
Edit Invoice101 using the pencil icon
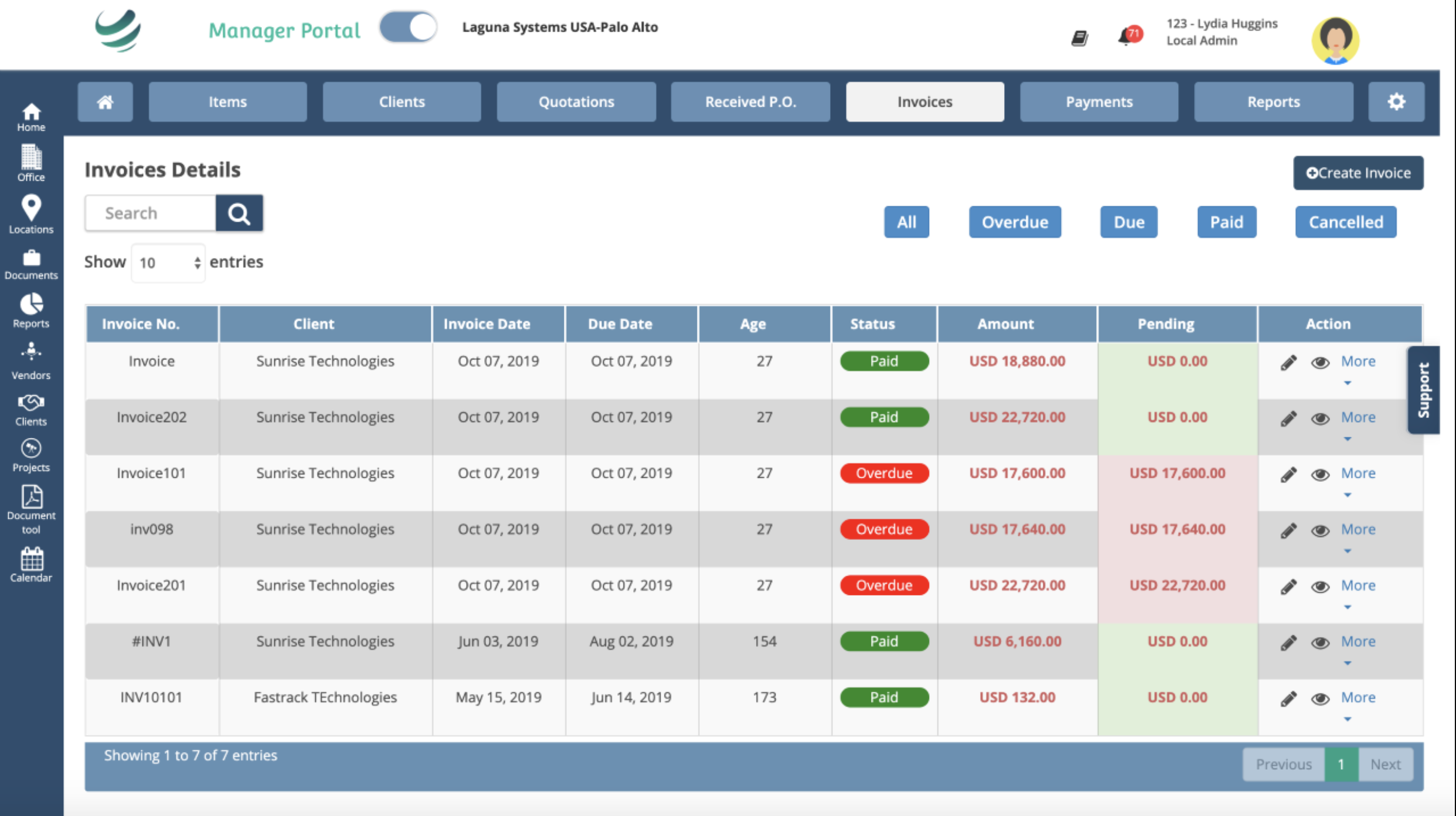[x=1288, y=474]
